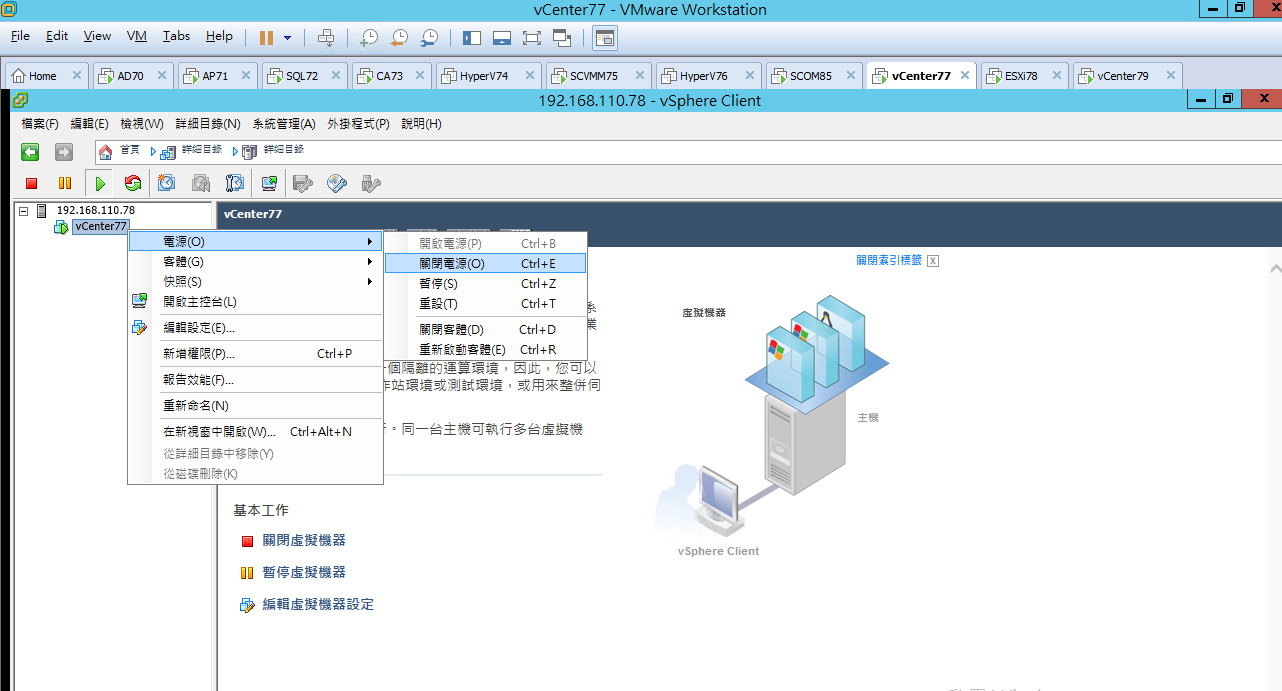Viewport: 1282px width, 691px height.
Task: Click 在新視窗中開啟(W)... context menu item
Action: [256, 432]
